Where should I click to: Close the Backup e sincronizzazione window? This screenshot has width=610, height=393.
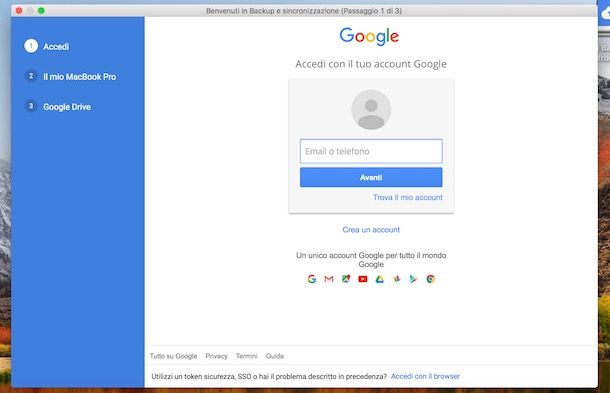point(19,11)
